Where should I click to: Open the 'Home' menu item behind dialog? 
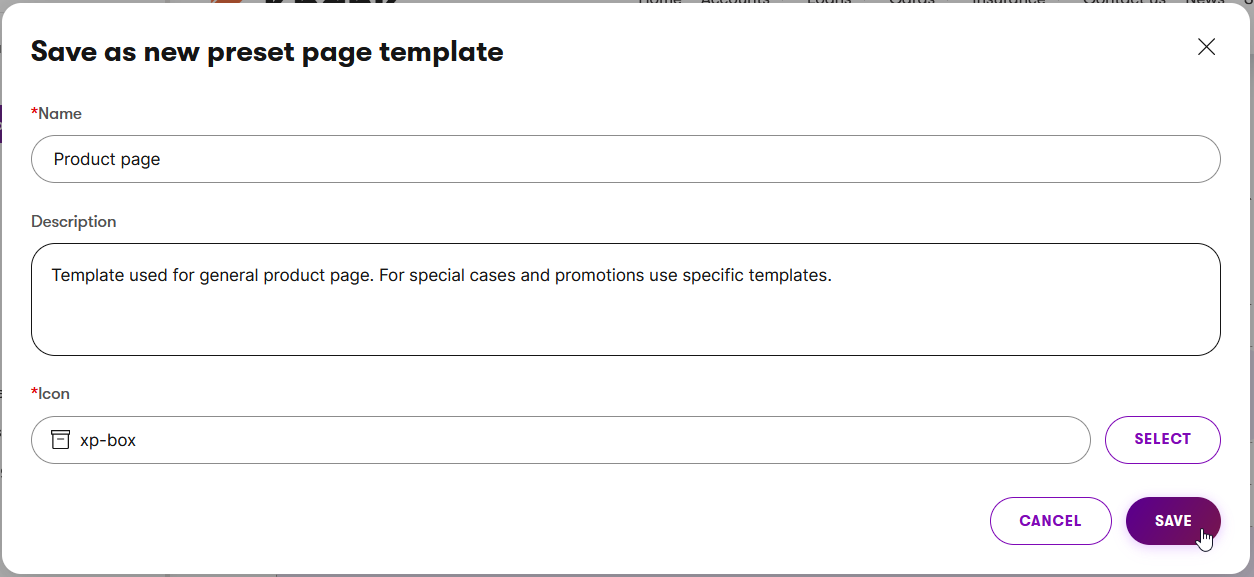(659, 3)
